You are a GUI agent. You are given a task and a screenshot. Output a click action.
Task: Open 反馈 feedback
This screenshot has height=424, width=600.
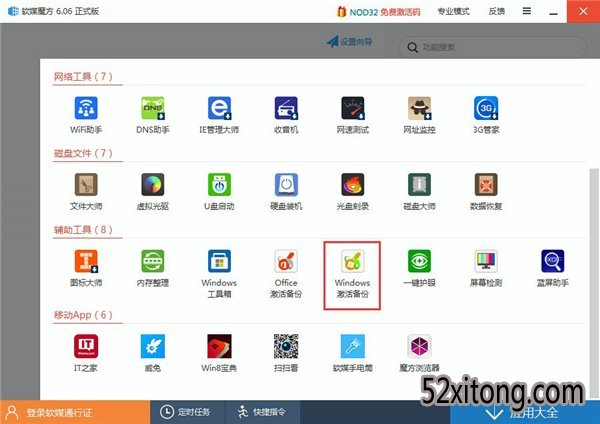[497, 11]
